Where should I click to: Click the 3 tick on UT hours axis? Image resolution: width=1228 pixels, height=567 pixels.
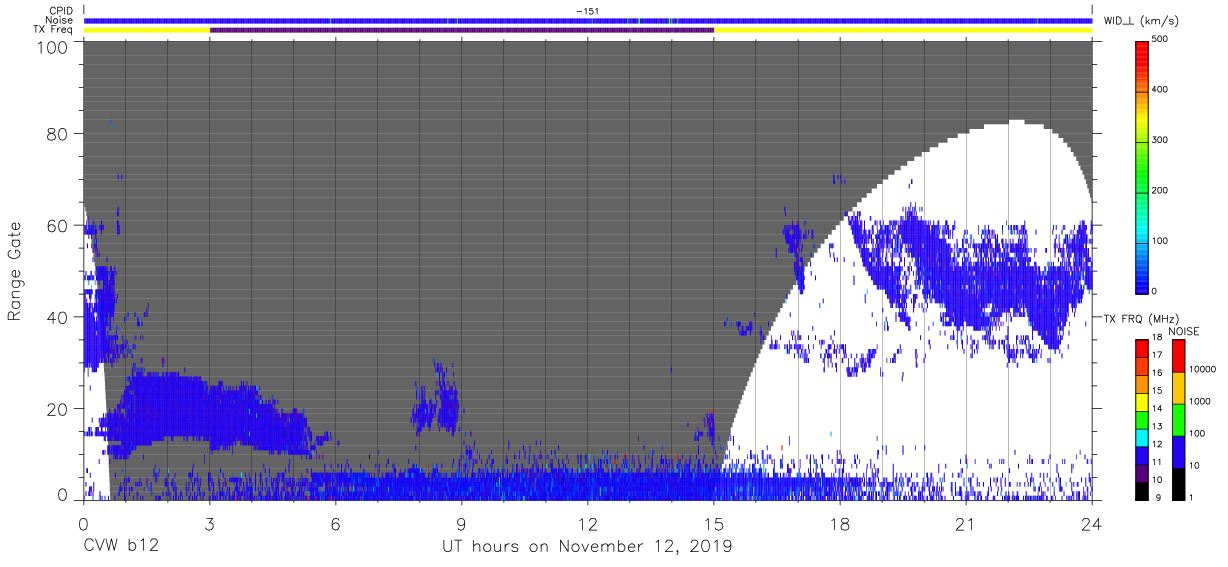click(209, 523)
